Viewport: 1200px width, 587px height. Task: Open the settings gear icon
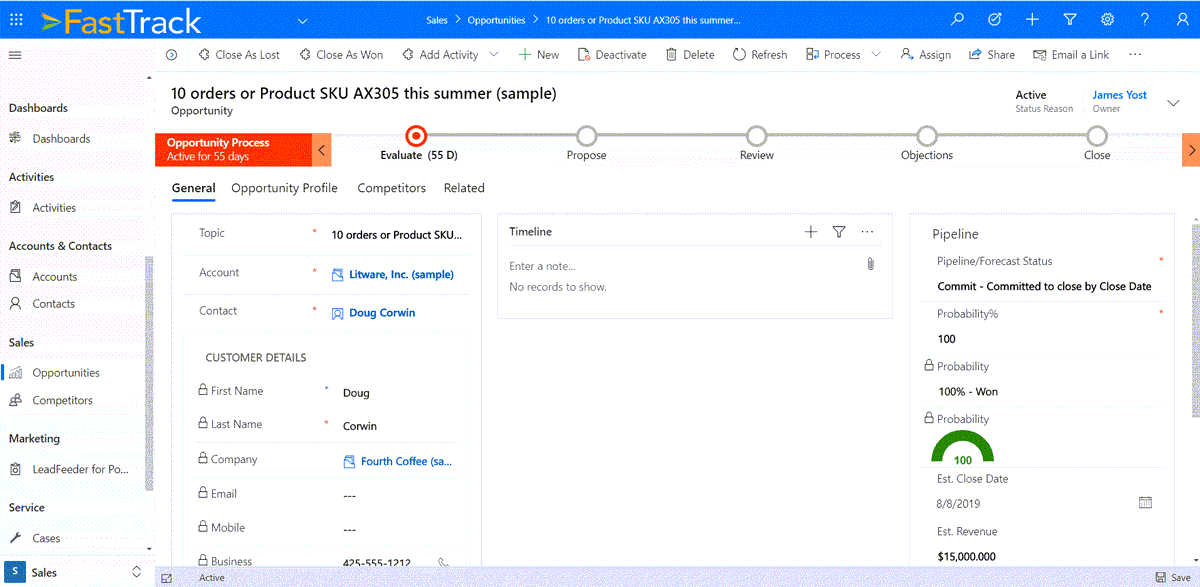coord(1107,20)
